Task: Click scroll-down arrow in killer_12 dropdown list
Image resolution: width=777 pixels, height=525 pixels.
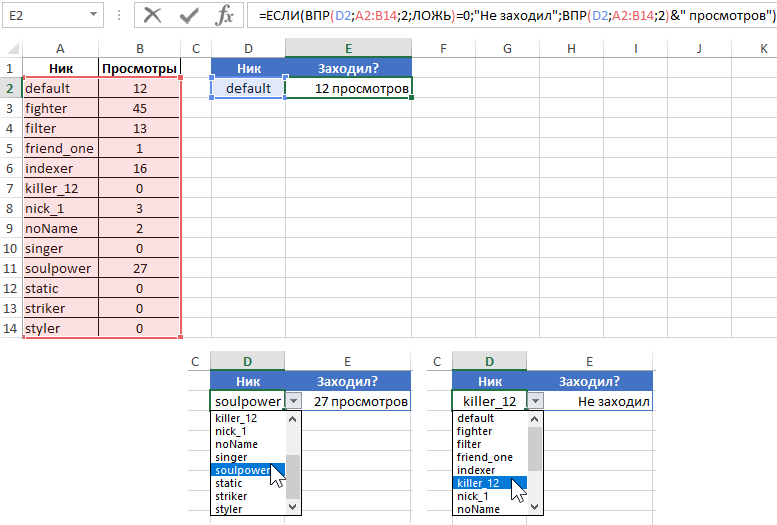Action: pyautogui.click(x=535, y=508)
